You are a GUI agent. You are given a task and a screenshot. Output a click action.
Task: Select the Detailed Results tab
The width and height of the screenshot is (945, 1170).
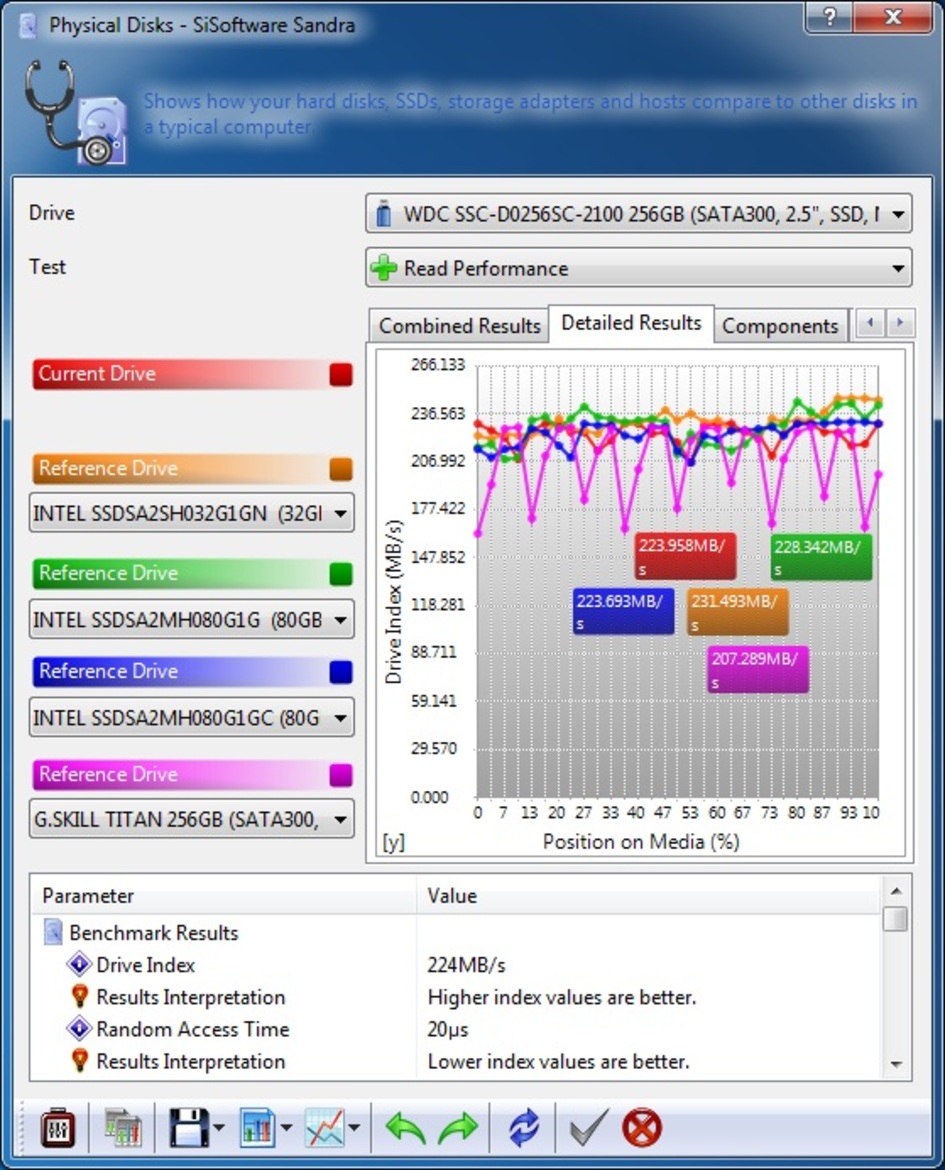coord(631,323)
